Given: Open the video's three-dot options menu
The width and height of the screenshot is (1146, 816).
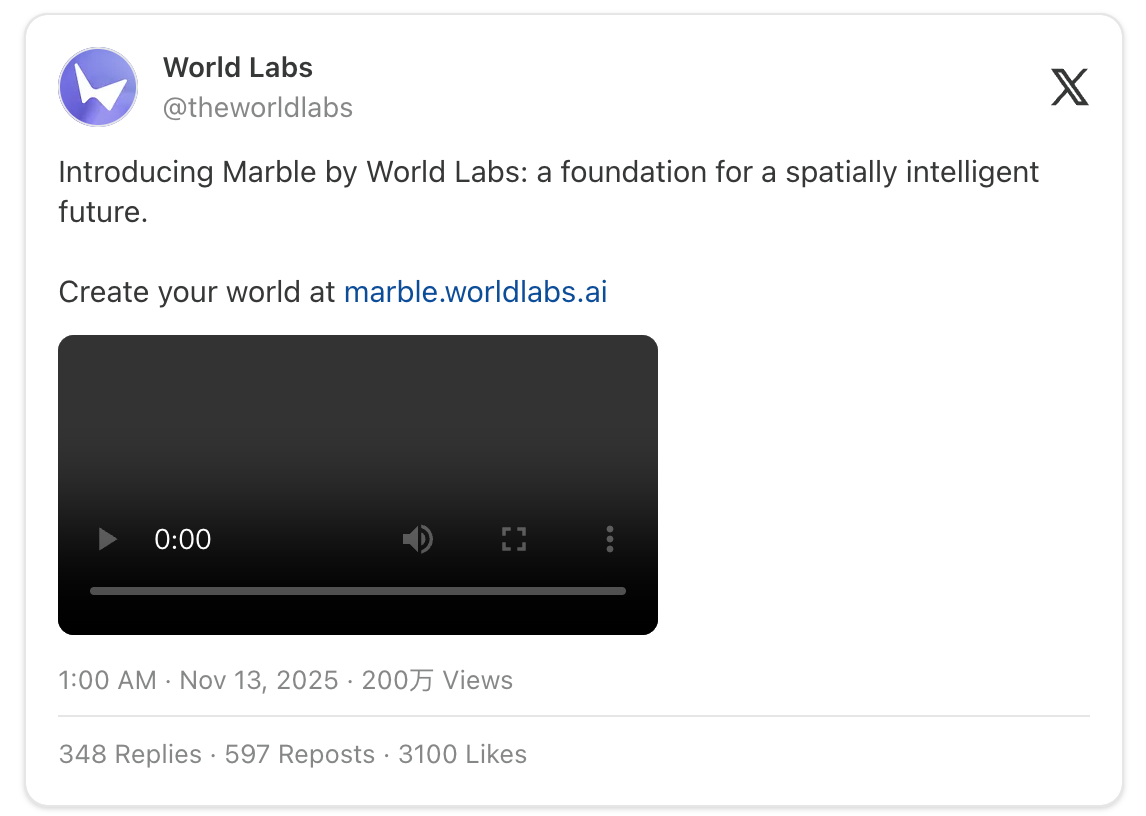Looking at the screenshot, I should [609, 540].
